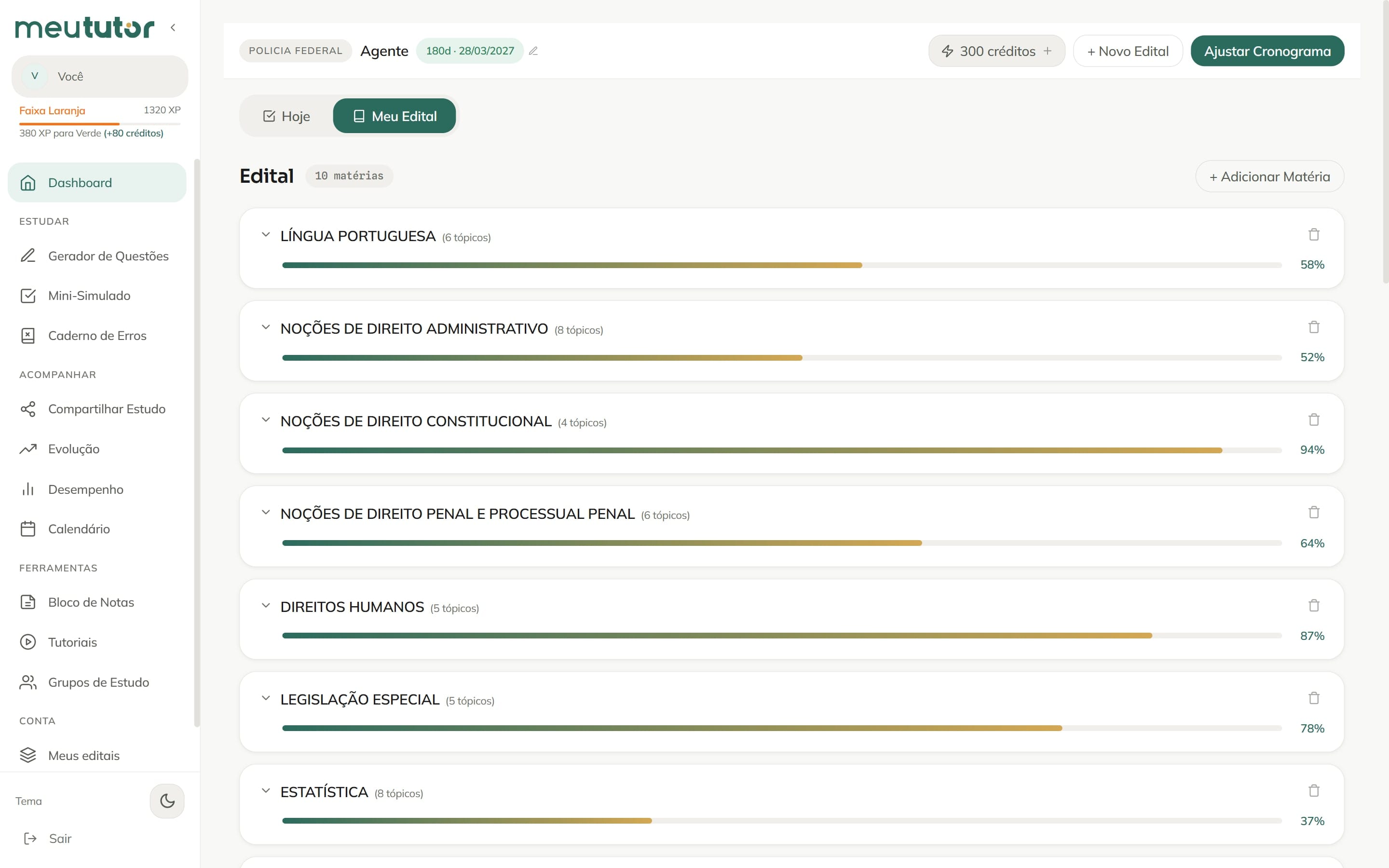Viewport: 1389px width, 868px height.
Task: Expand the Estatística subject chevron
Action: point(266,790)
